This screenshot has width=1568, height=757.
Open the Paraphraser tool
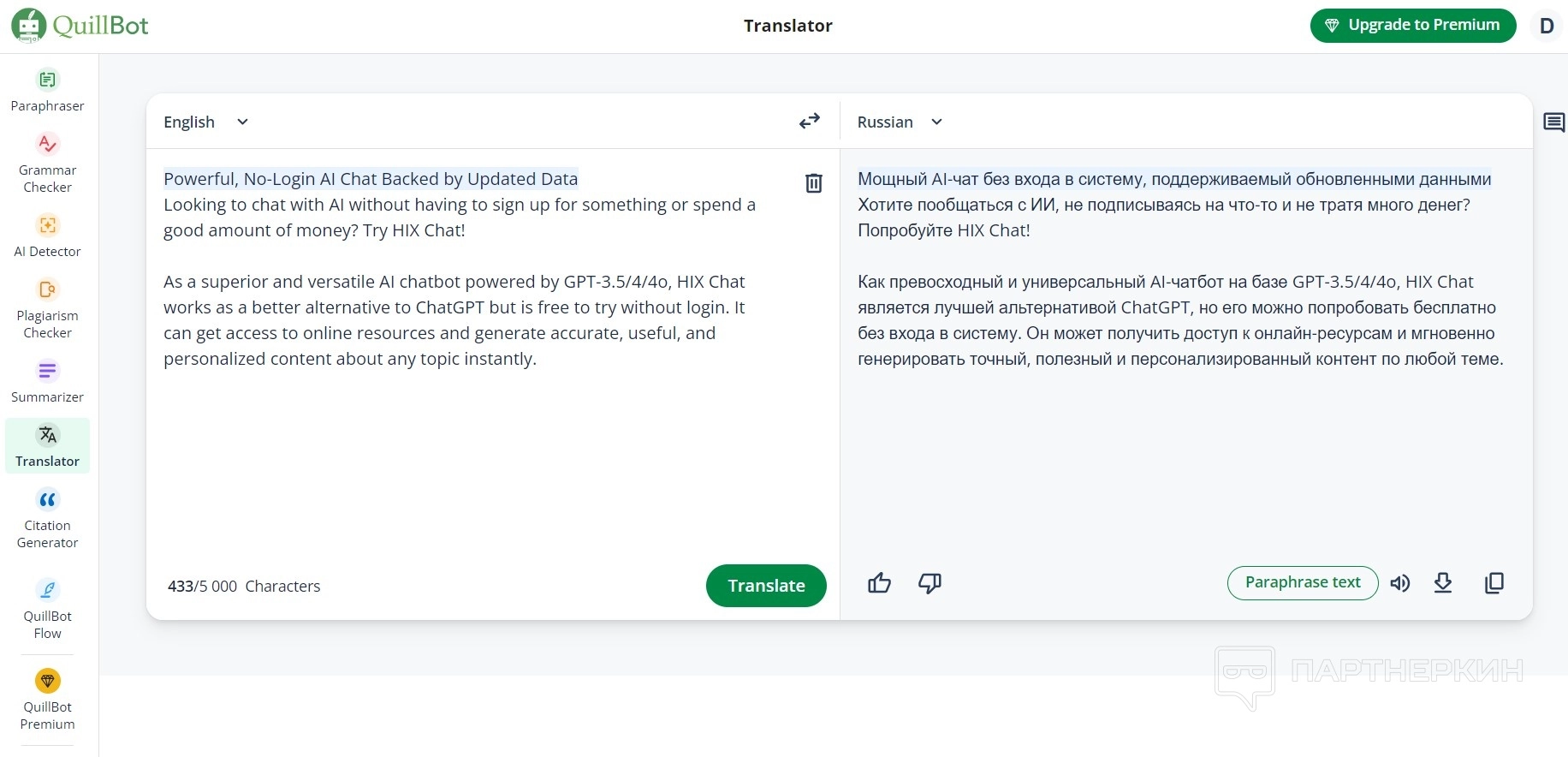[48, 90]
